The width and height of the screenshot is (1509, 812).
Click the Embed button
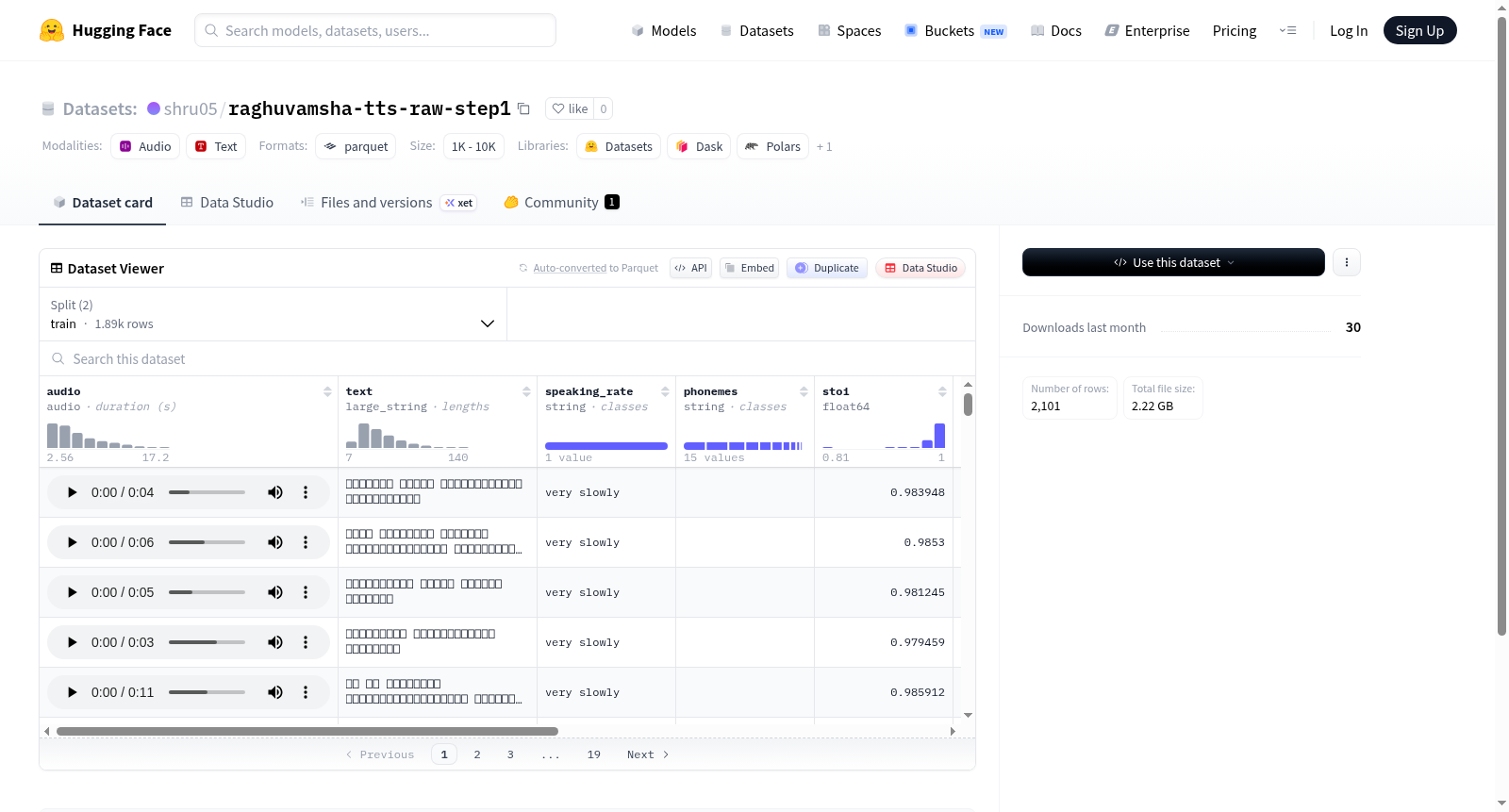pos(749,268)
